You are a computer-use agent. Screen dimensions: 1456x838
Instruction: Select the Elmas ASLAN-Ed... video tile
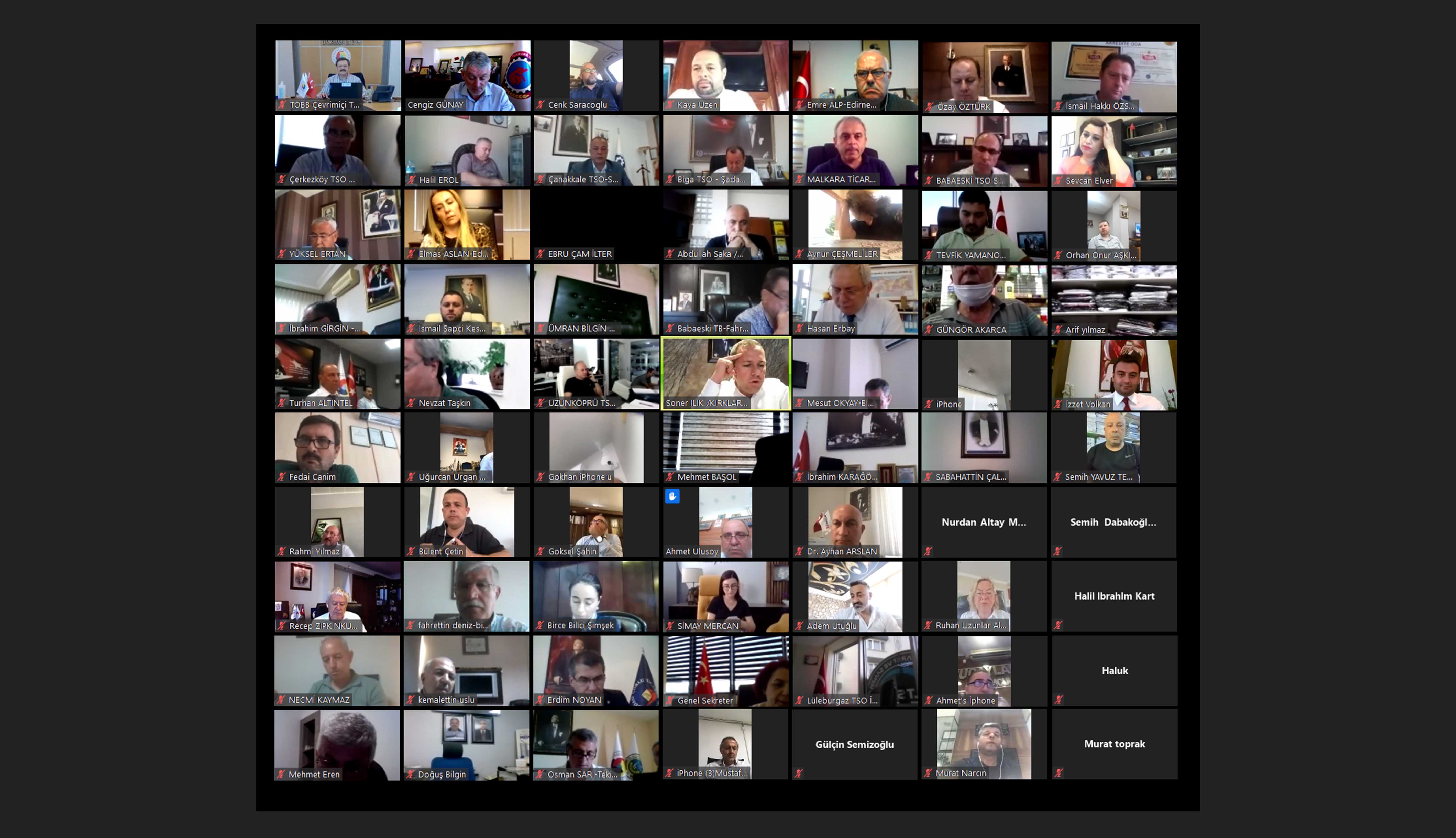point(467,224)
